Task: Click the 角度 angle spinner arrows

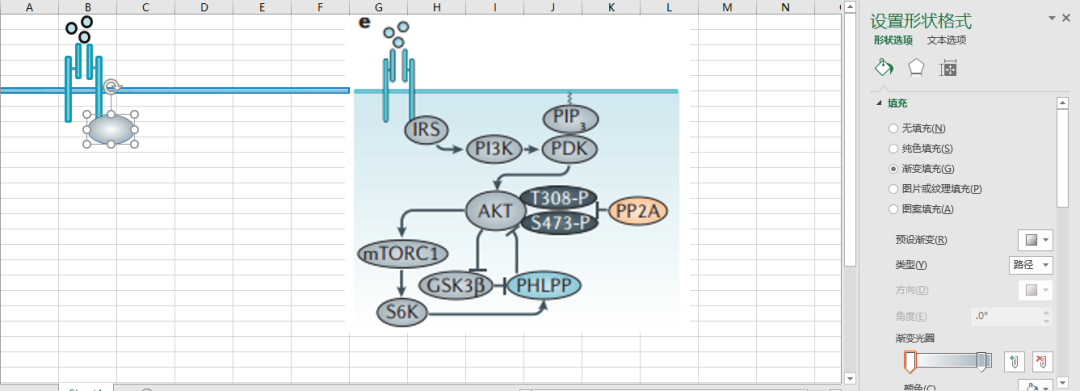Action: point(1046,316)
